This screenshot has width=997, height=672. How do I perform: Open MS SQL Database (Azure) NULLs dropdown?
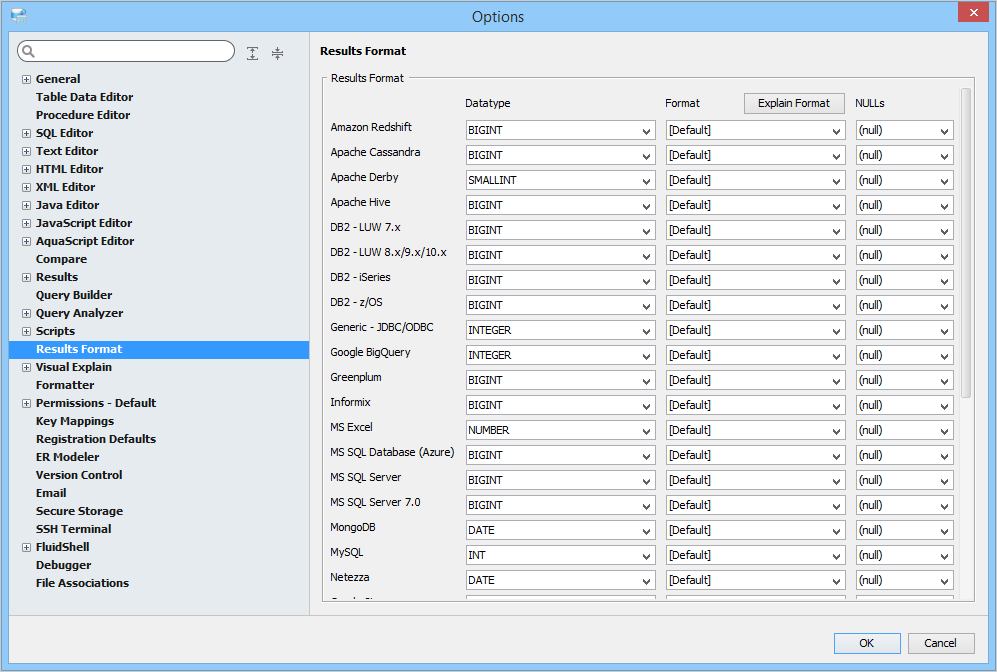click(x=904, y=455)
